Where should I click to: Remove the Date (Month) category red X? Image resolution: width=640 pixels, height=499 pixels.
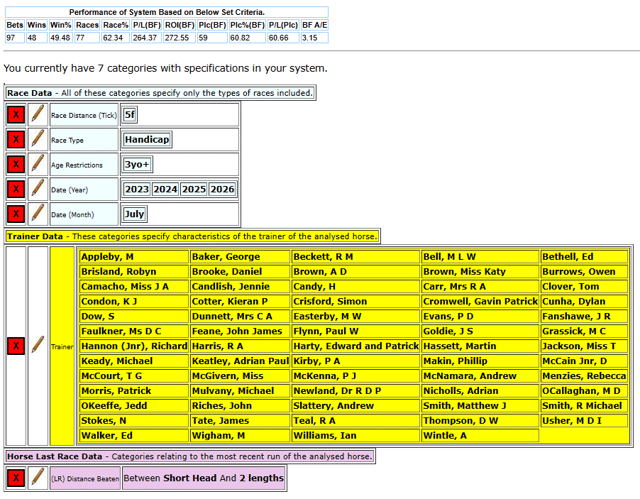(16, 214)
